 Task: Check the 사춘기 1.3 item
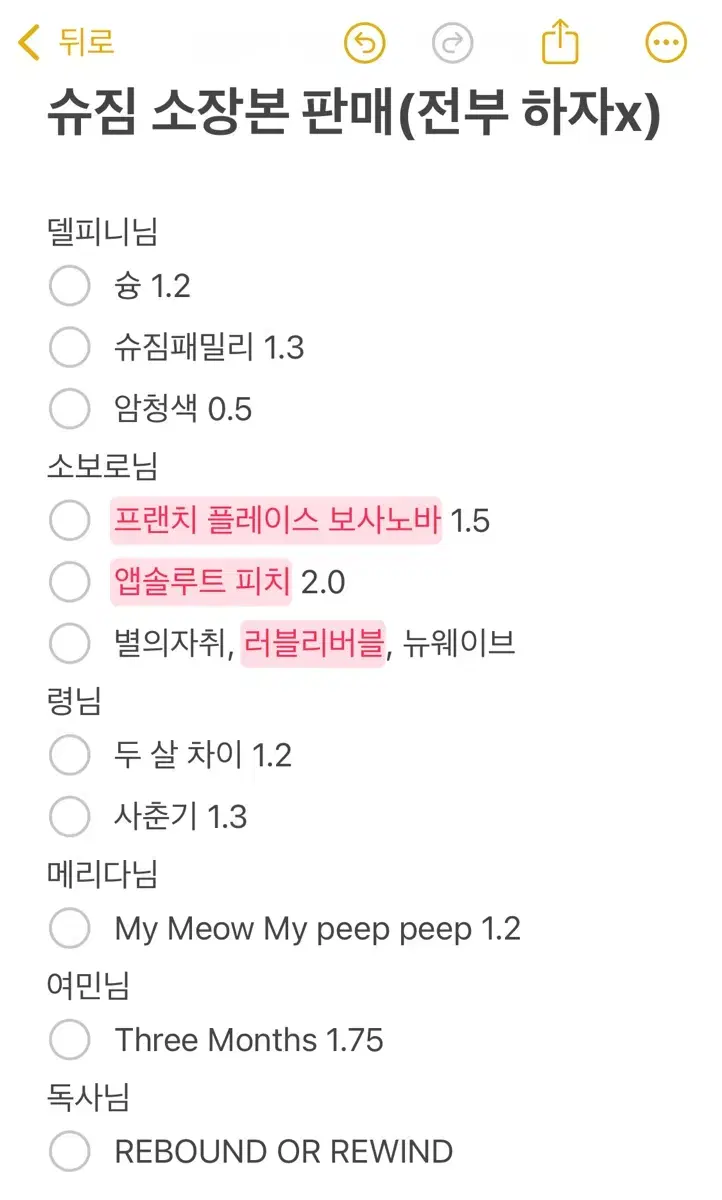tap(70, 817)
